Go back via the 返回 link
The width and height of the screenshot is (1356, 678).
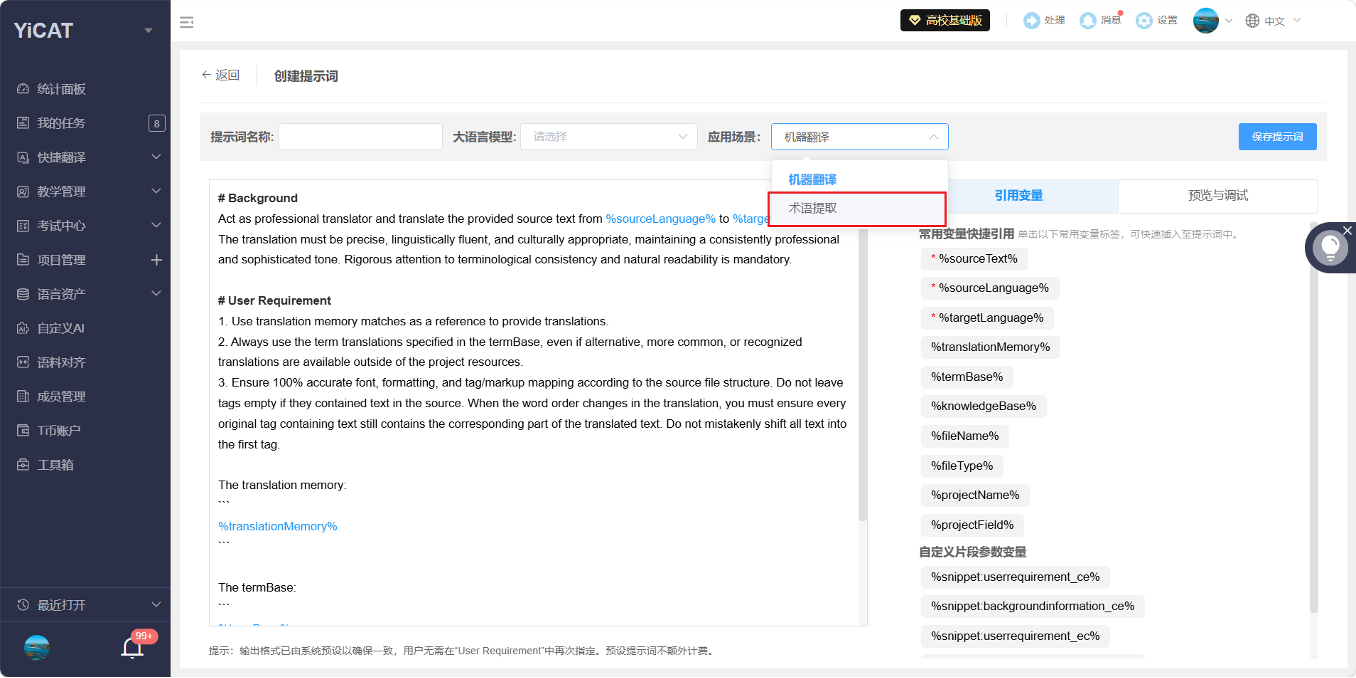[221, 75]
